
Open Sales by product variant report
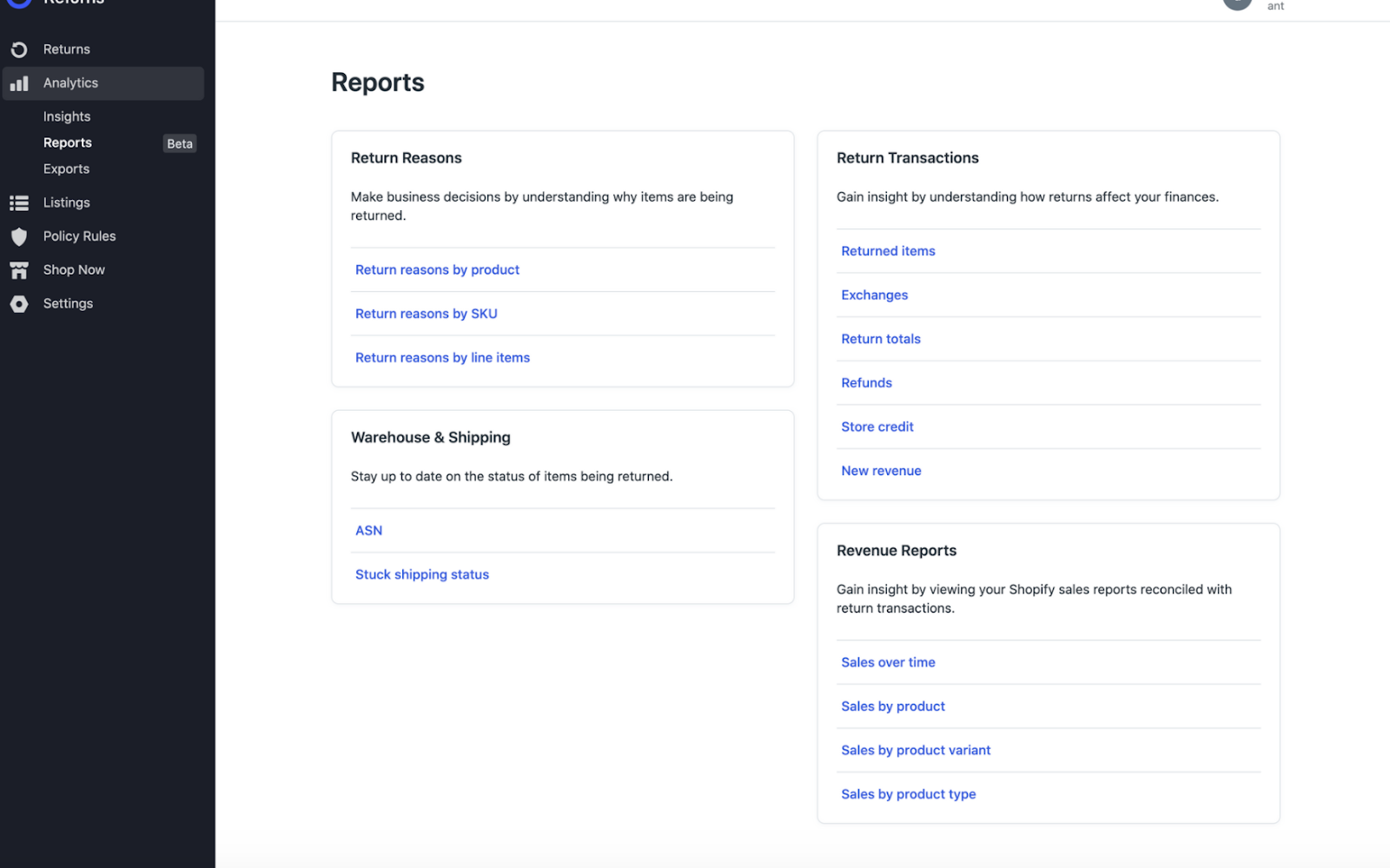(x=916, y=751)
